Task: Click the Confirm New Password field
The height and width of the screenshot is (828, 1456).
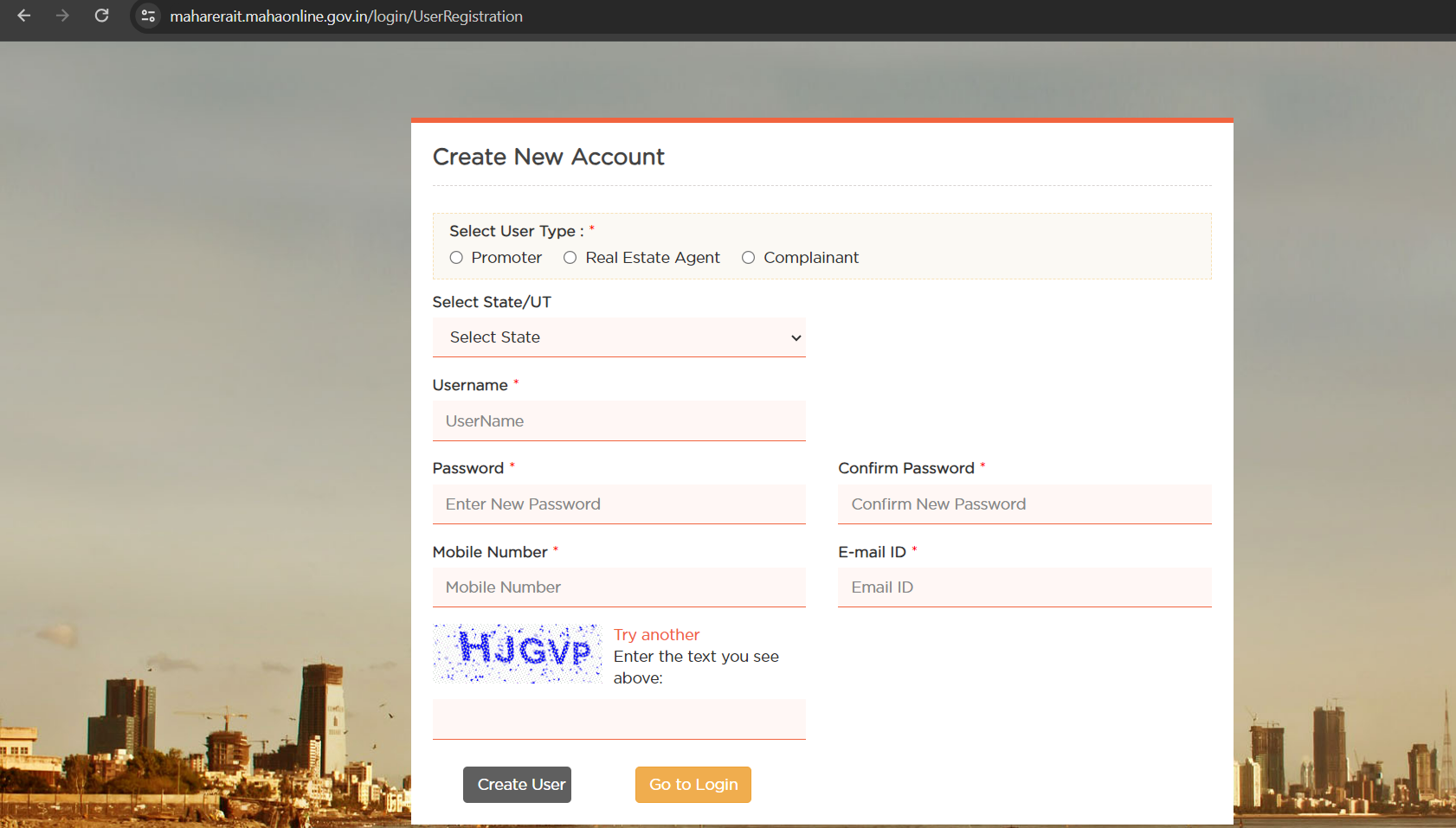Action: tap(1024, 504)
